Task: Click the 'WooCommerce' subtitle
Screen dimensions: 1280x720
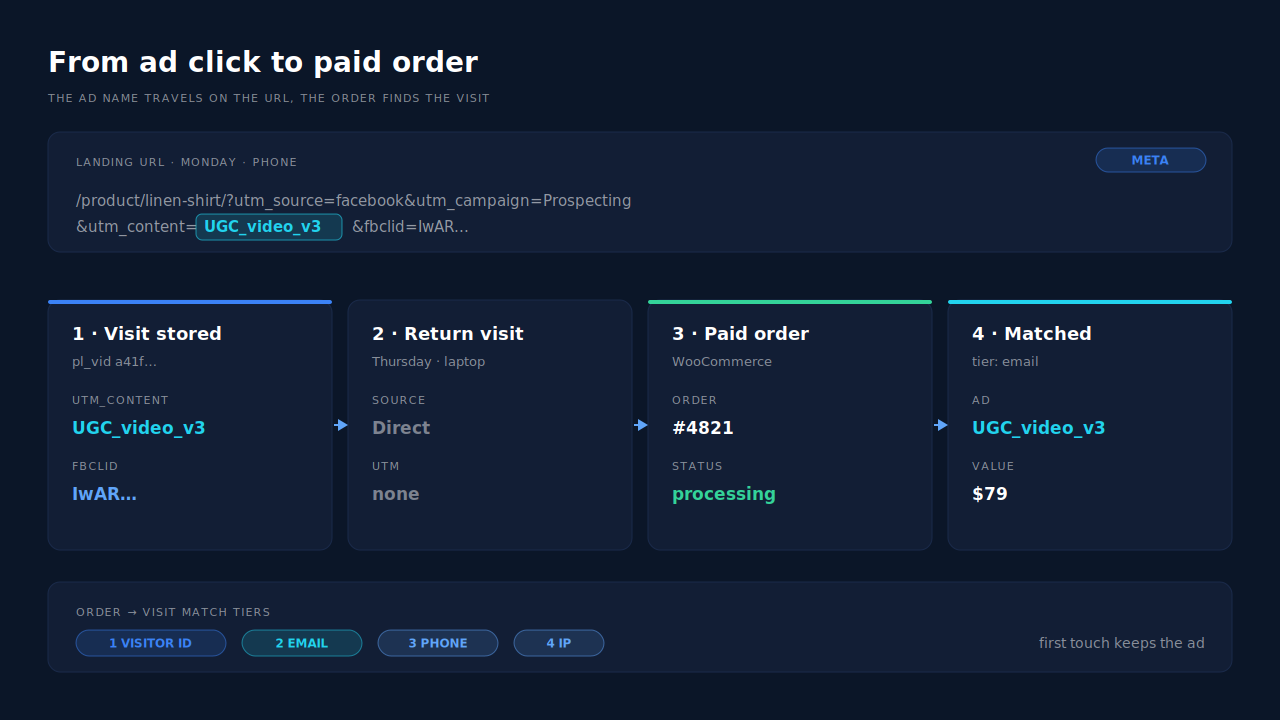Action: pos(722,362)
